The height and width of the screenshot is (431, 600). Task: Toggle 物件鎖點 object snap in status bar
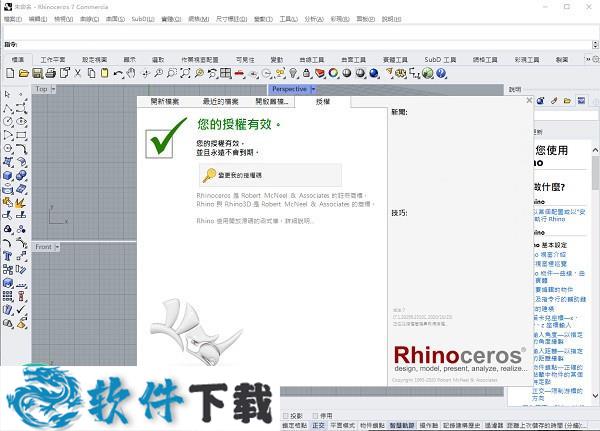click(372, 425)
